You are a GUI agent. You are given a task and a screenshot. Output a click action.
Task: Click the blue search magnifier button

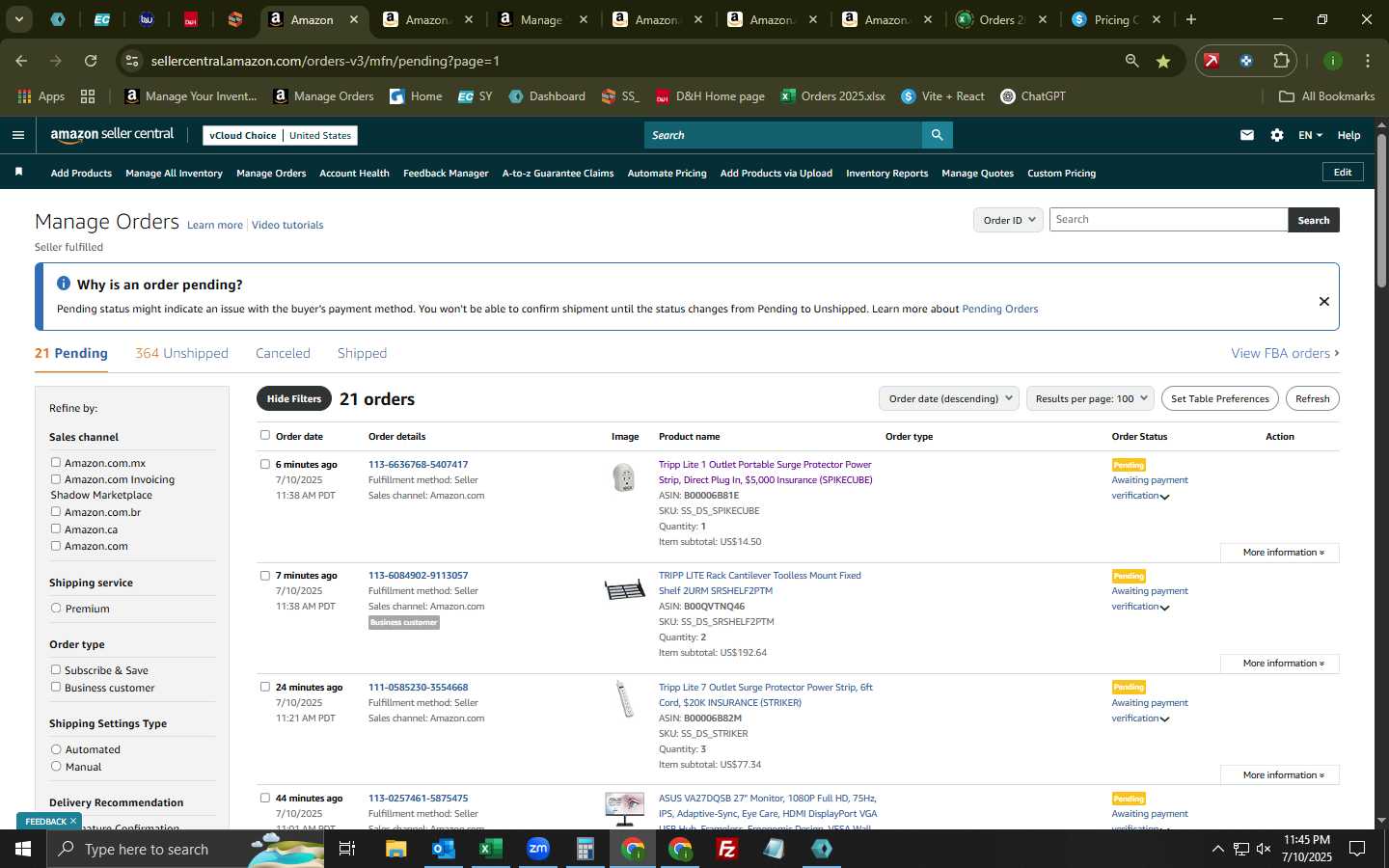tap(937, 135)
